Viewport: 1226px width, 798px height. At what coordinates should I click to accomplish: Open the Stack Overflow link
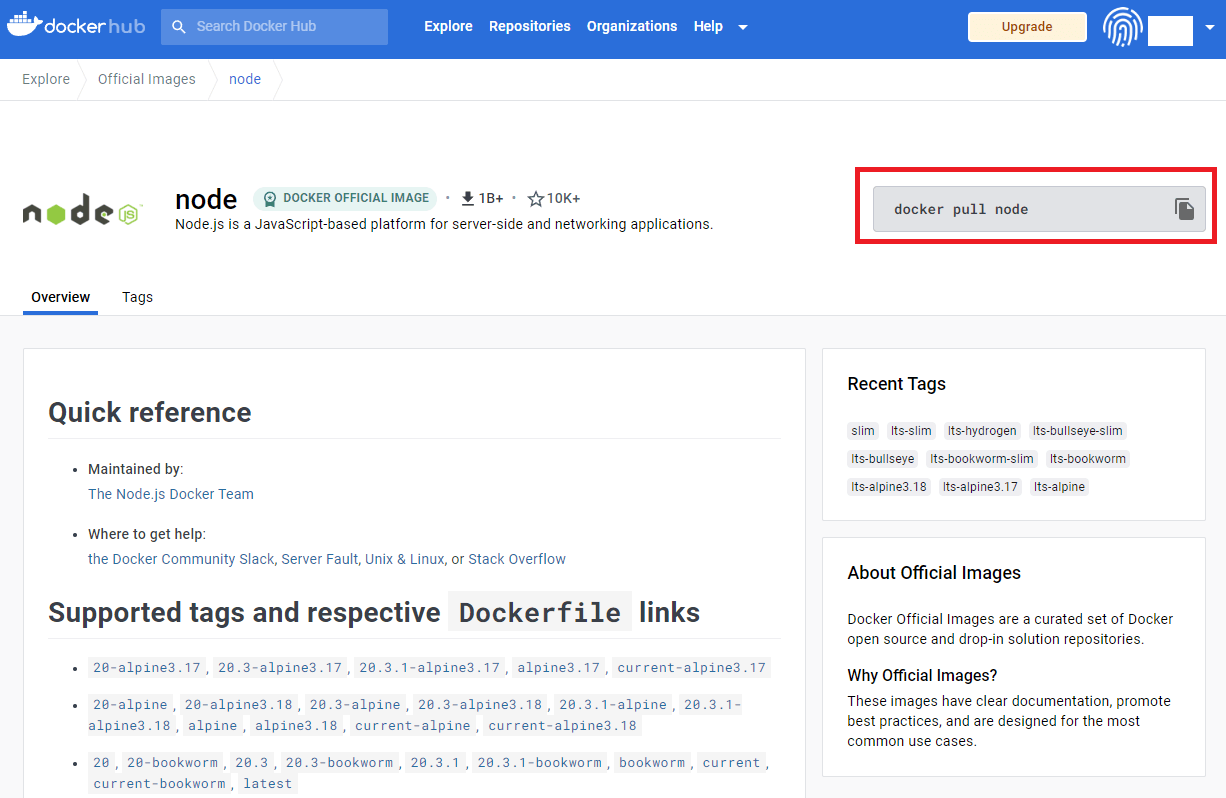[517, 559]
